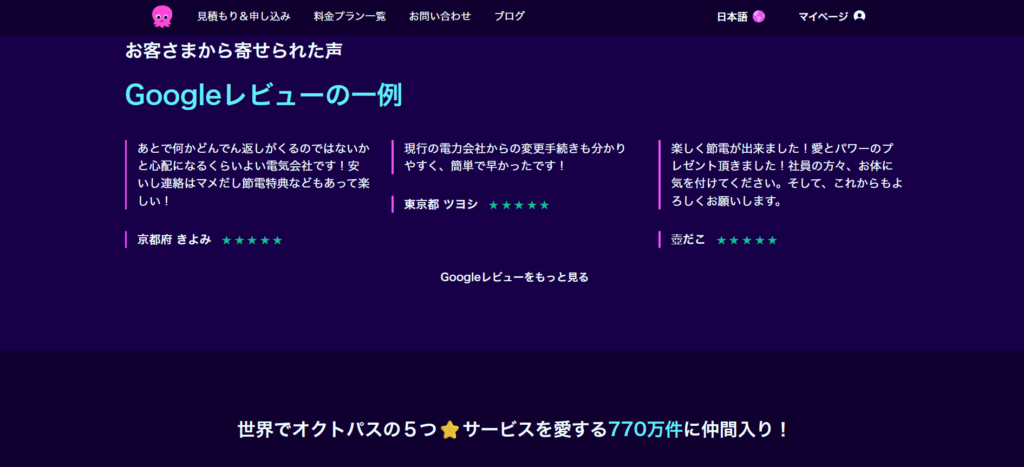Click the yellow star emoji in the bottom heading
Viewport: 1024px width, 467px height.
click(x=450, y=430)
